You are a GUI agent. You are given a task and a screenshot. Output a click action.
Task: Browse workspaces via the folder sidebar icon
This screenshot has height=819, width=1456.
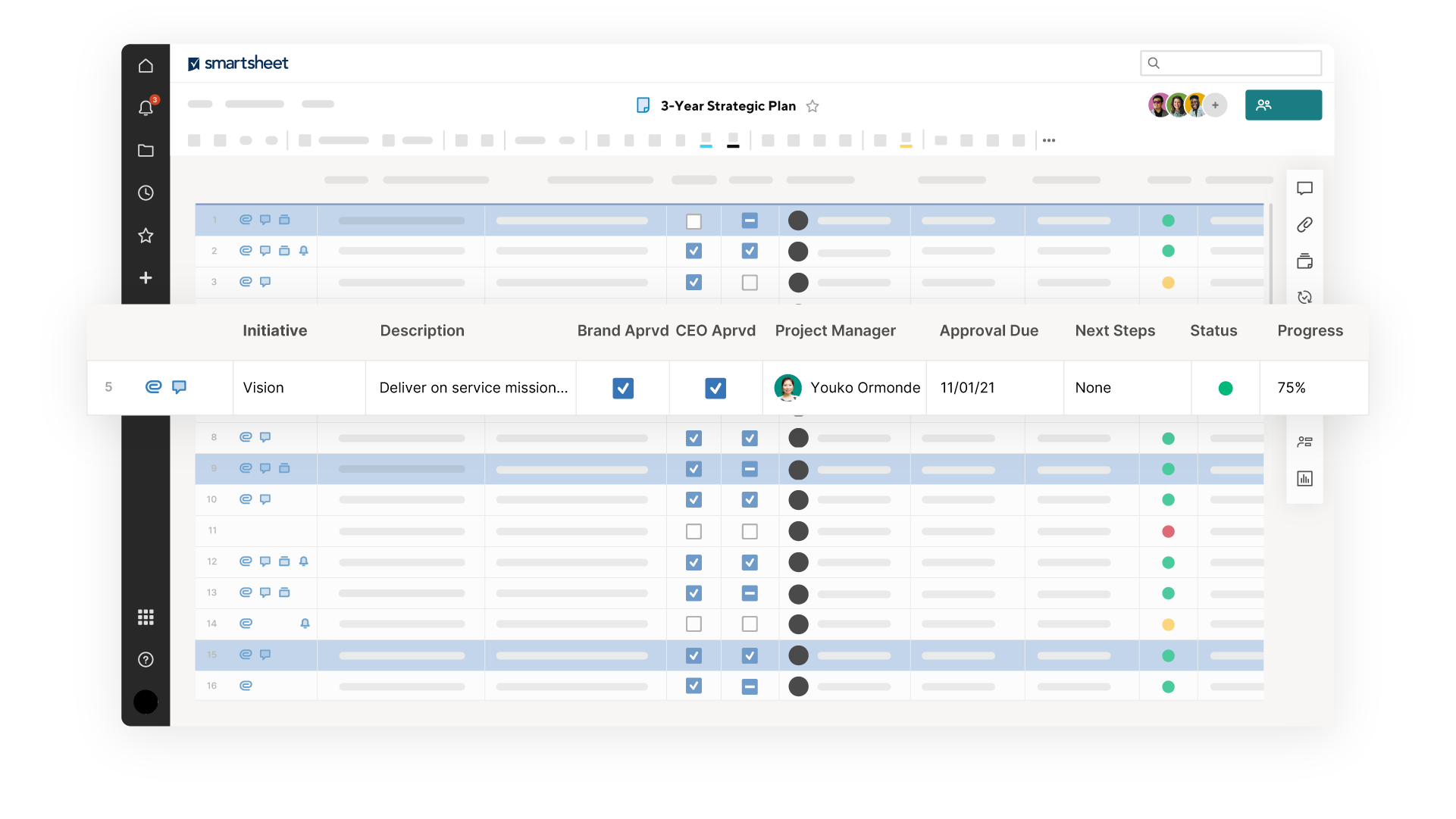coord(146,151)
